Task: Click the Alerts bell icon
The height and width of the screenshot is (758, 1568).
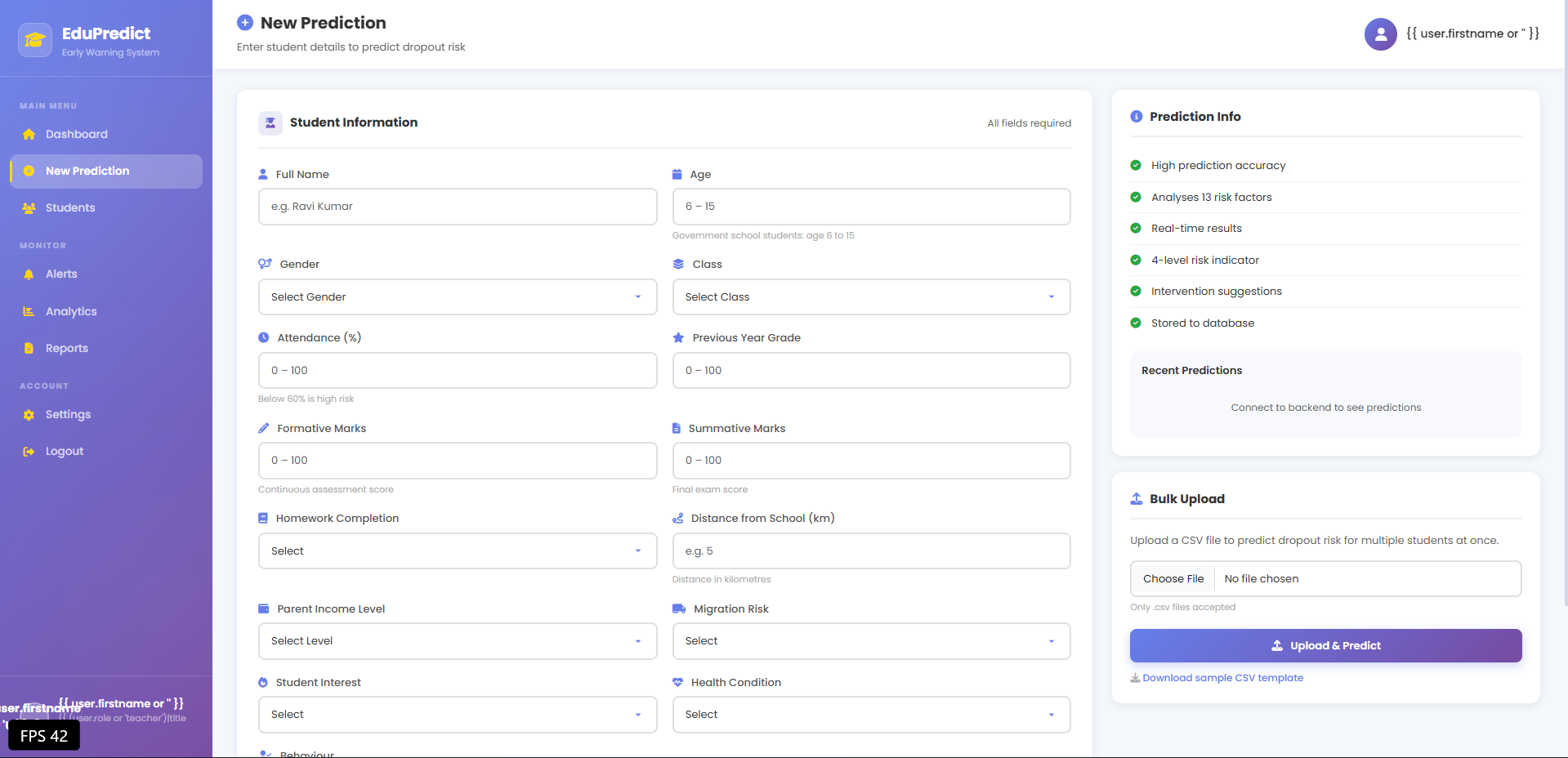Action: point(29,274)
